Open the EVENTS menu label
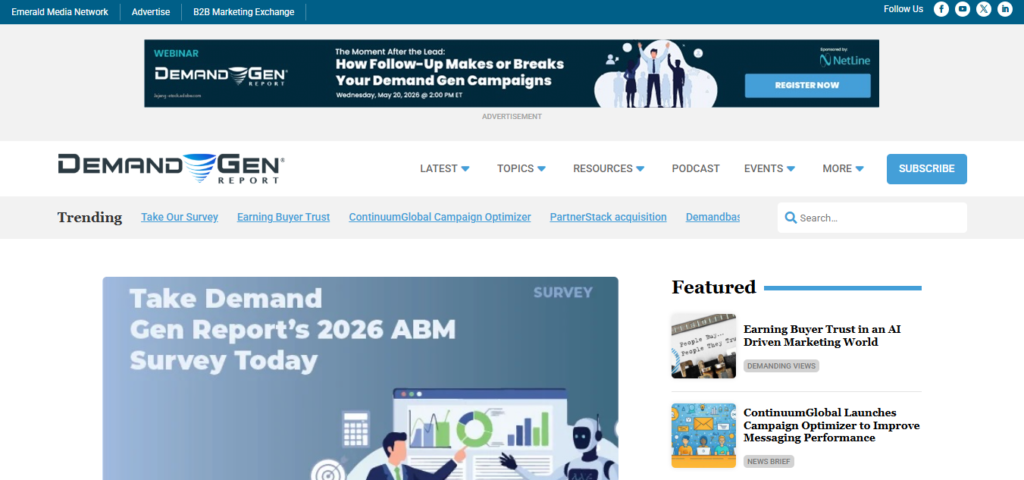 click(763, 168)
